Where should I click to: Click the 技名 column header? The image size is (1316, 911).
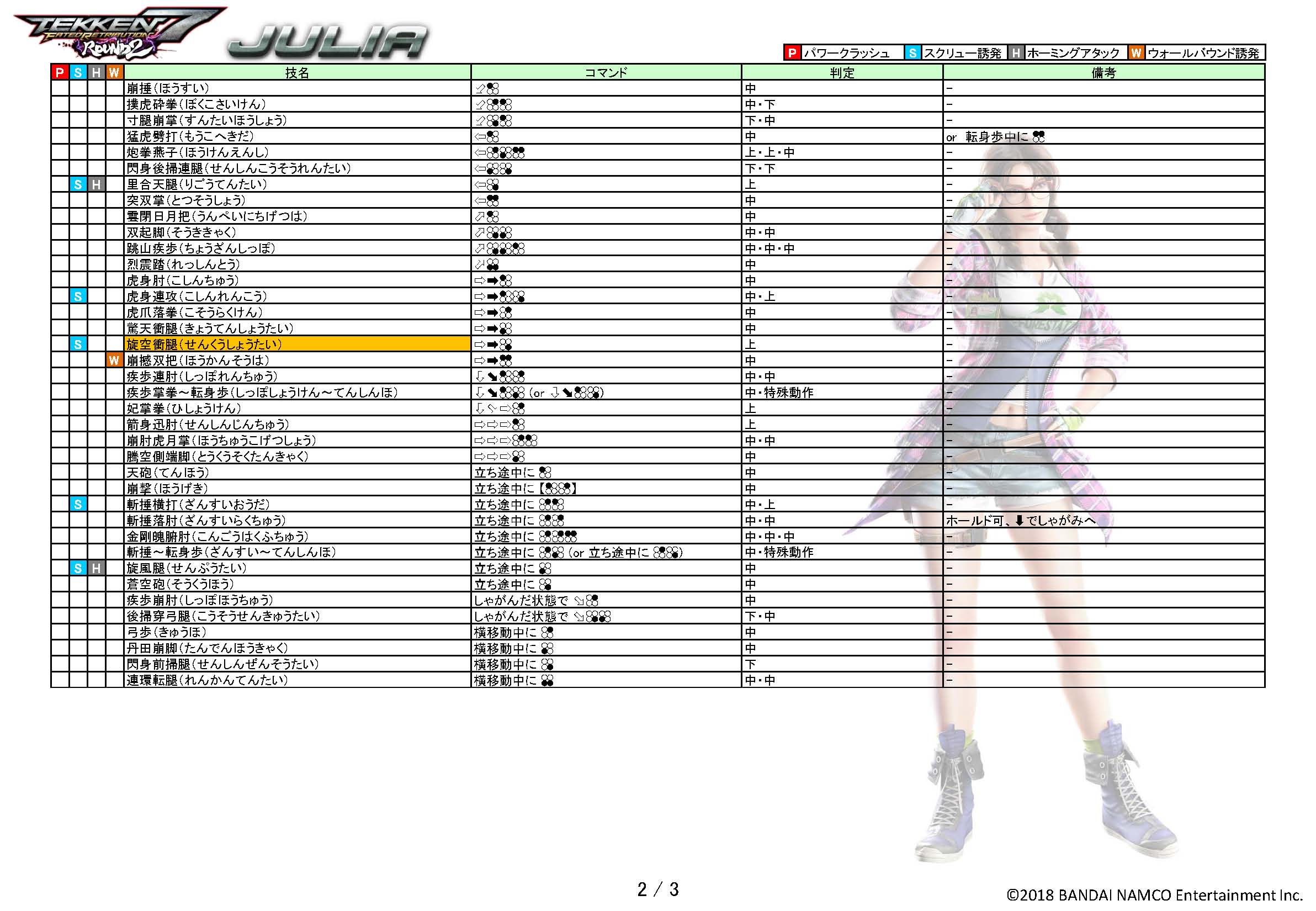pos(297,72)
